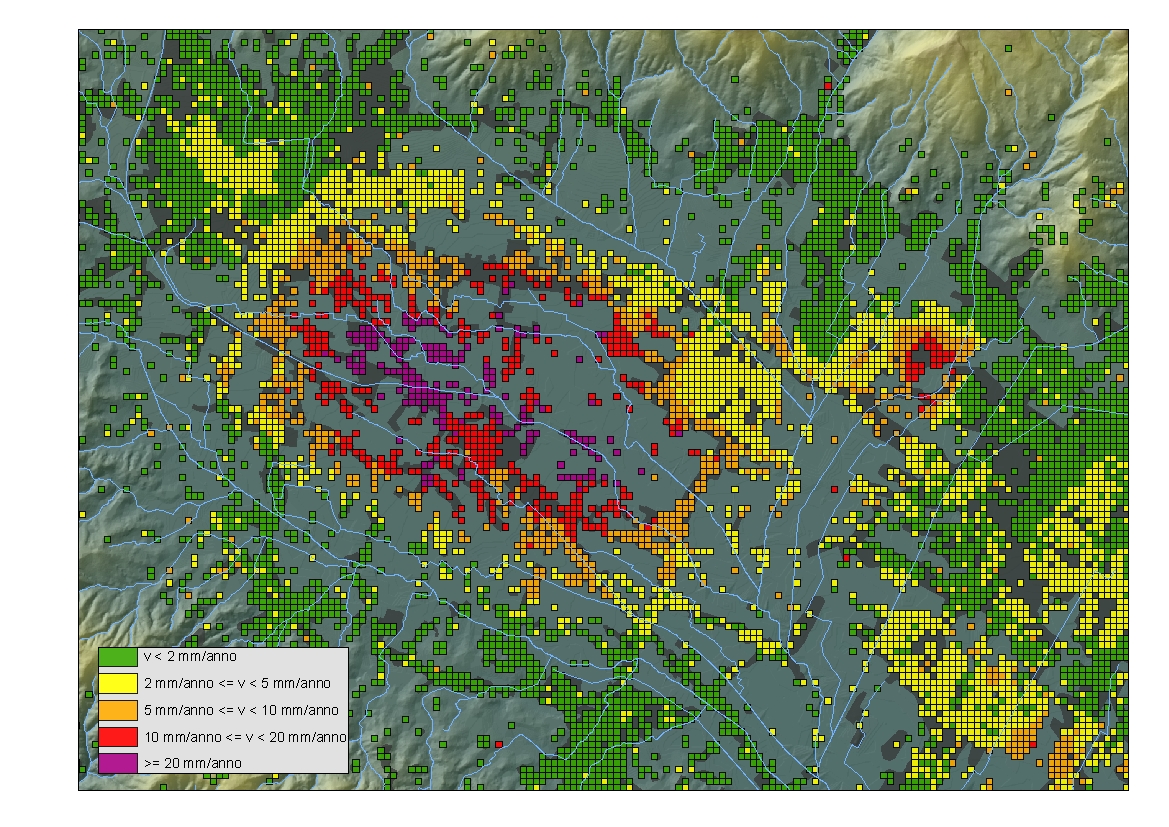Click the yellow legend swatch
The height and width of the screenshot is (827, 1169).
[x=118, y=684]
